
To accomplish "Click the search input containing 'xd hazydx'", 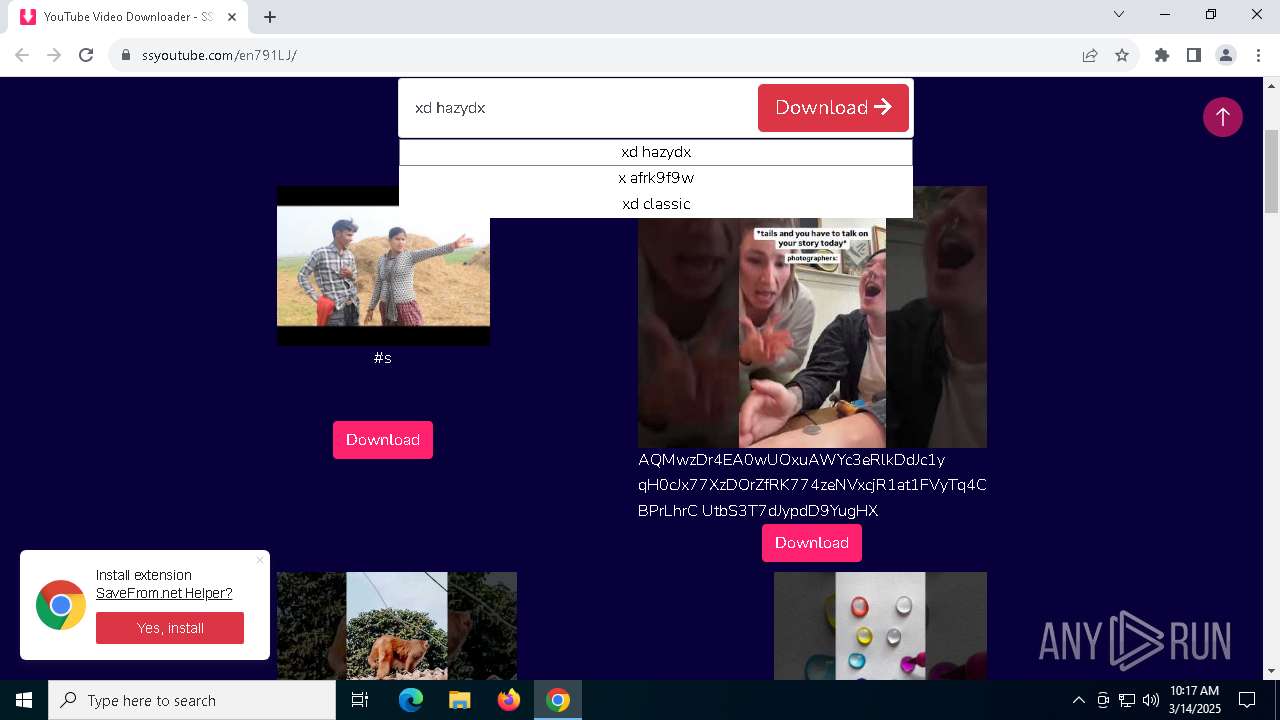I will [580, 107].
